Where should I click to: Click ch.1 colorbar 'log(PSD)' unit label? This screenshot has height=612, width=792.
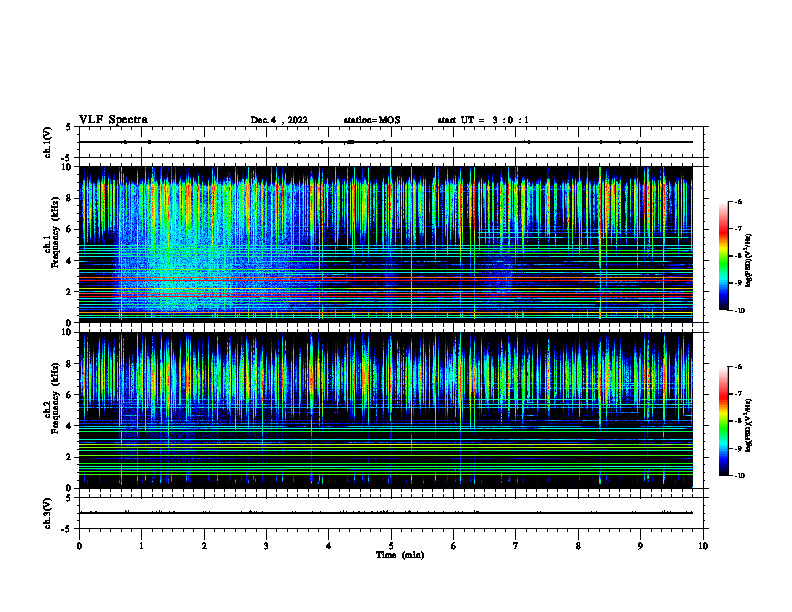(x=749, y=260)
